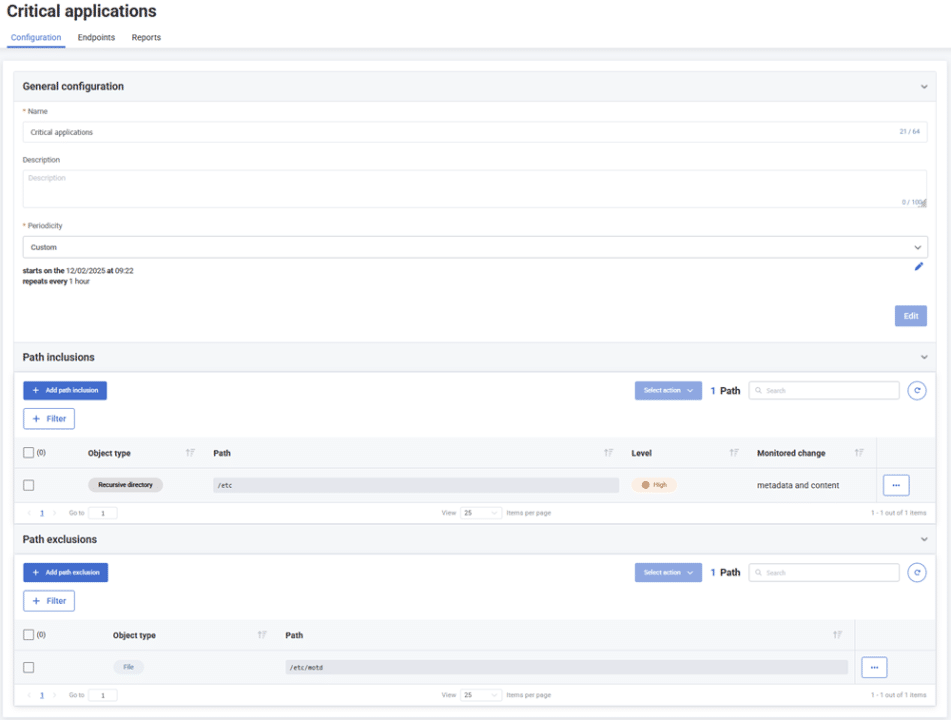The width and height of the screenshot is (951, 720).
Task: Collapse the General configuration section
Action: [923, 86]
